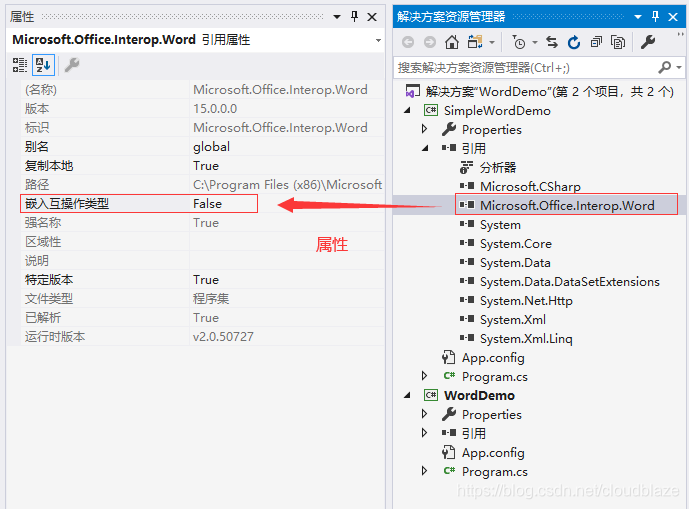
Task: Click the 运行时版本 value v2.0.50727
Action: pyautogui.click(x=223, y=337)
